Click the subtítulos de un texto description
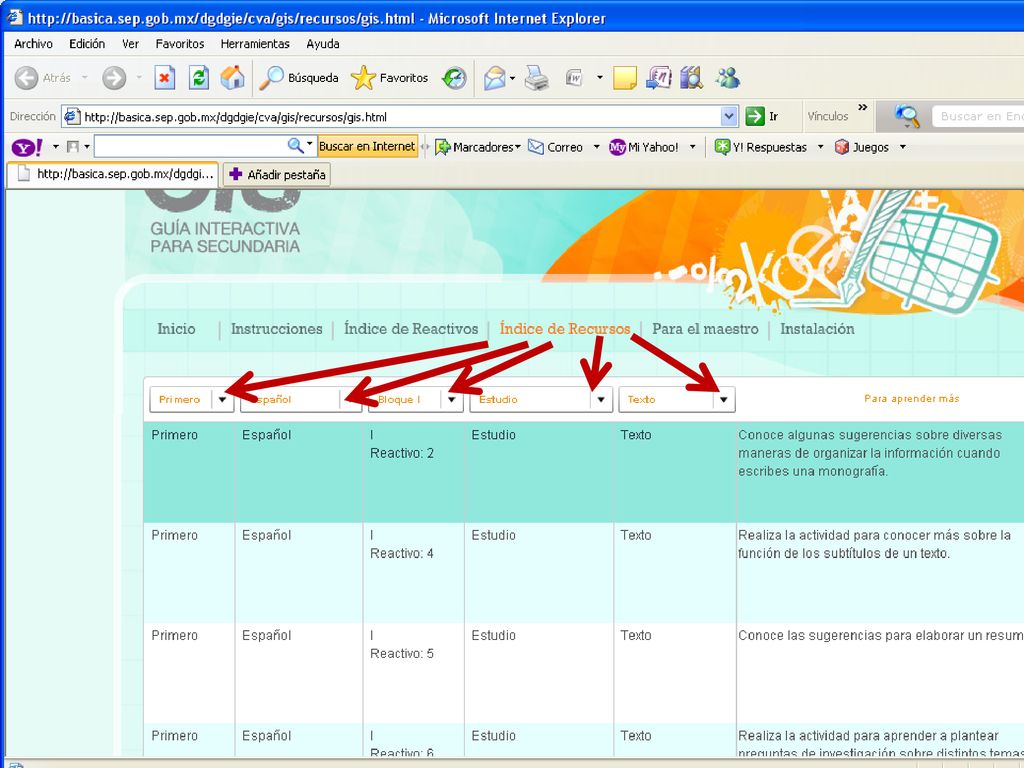 pyautogui.click(x=874, y=544)
